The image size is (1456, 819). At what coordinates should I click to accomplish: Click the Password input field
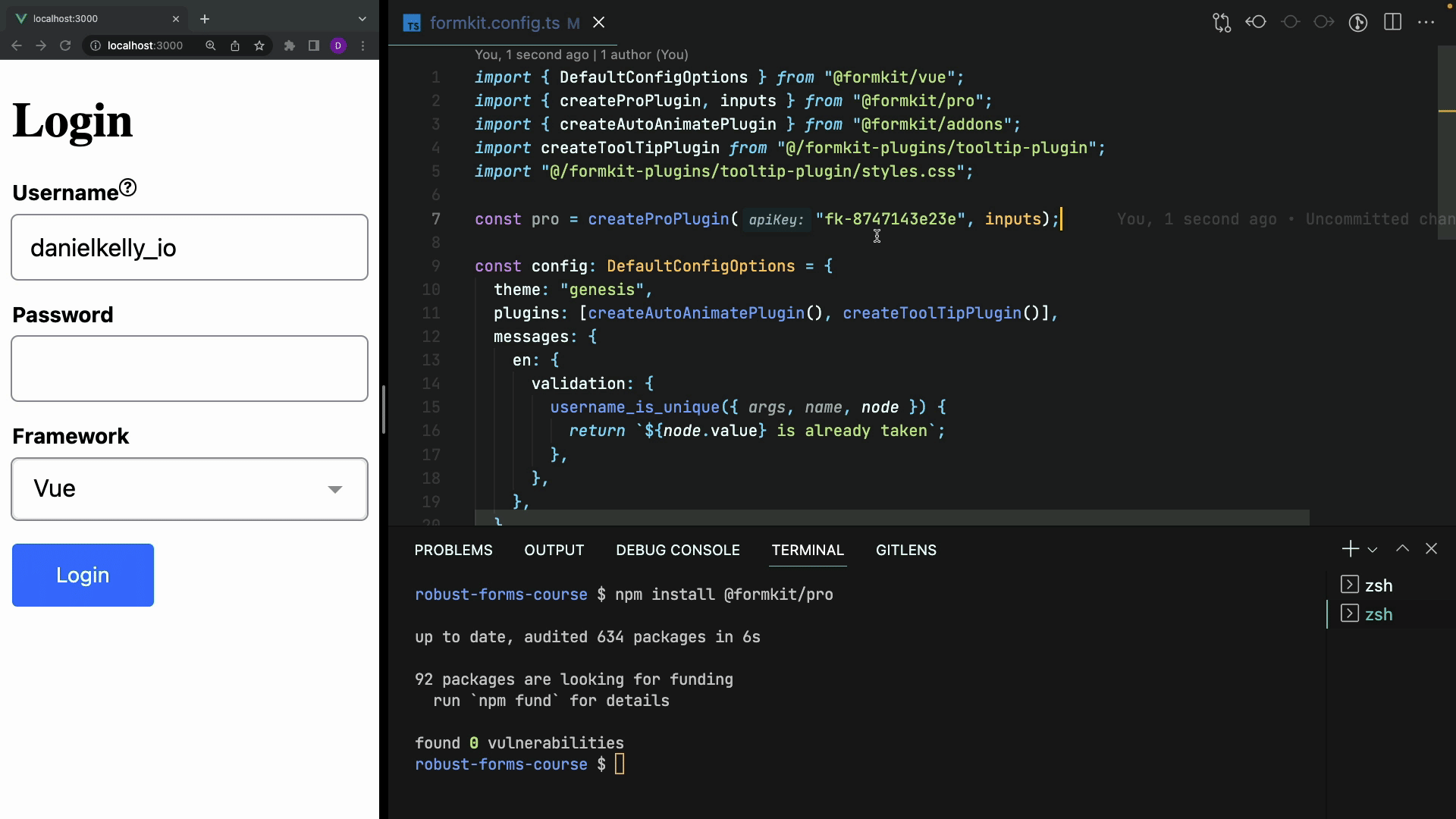click(x=190, y=369)
